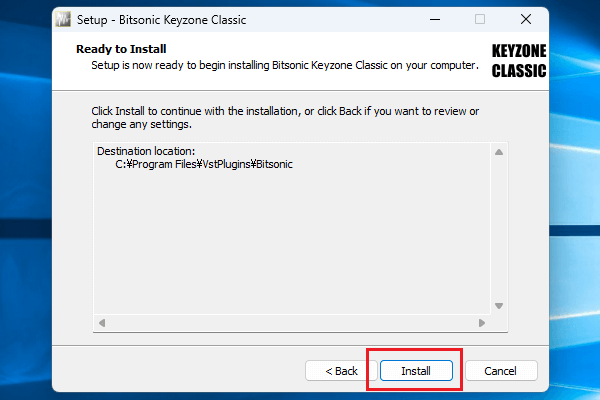Go back with the < Back button
Image resolution: width=600 pixels, height=400 pixels.
coord(341,371)
